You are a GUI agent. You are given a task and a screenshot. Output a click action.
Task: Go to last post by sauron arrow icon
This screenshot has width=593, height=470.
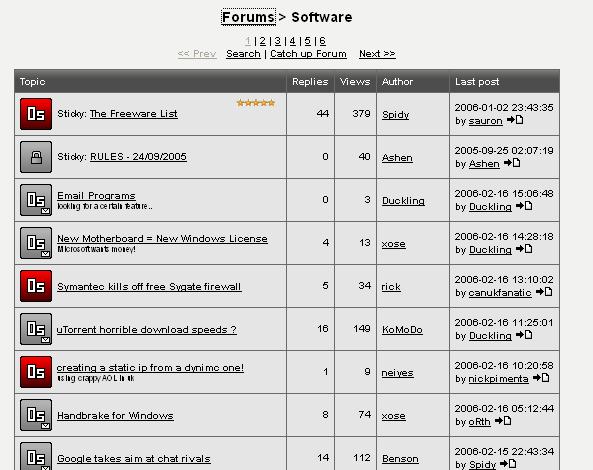515,120
